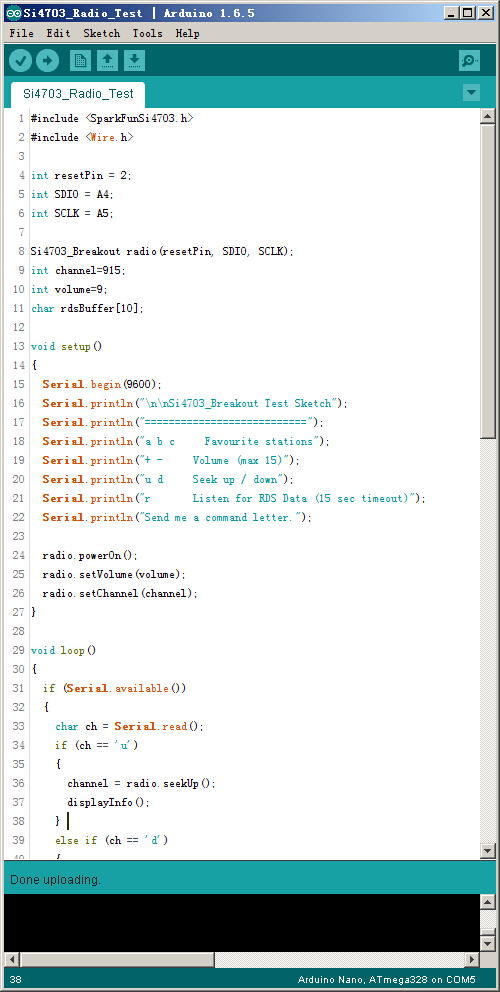This screenshot has width=500, height=992.
Task: Open the tab options dropdown arrow
Action: pyautogui.click(x=471, y=93)
